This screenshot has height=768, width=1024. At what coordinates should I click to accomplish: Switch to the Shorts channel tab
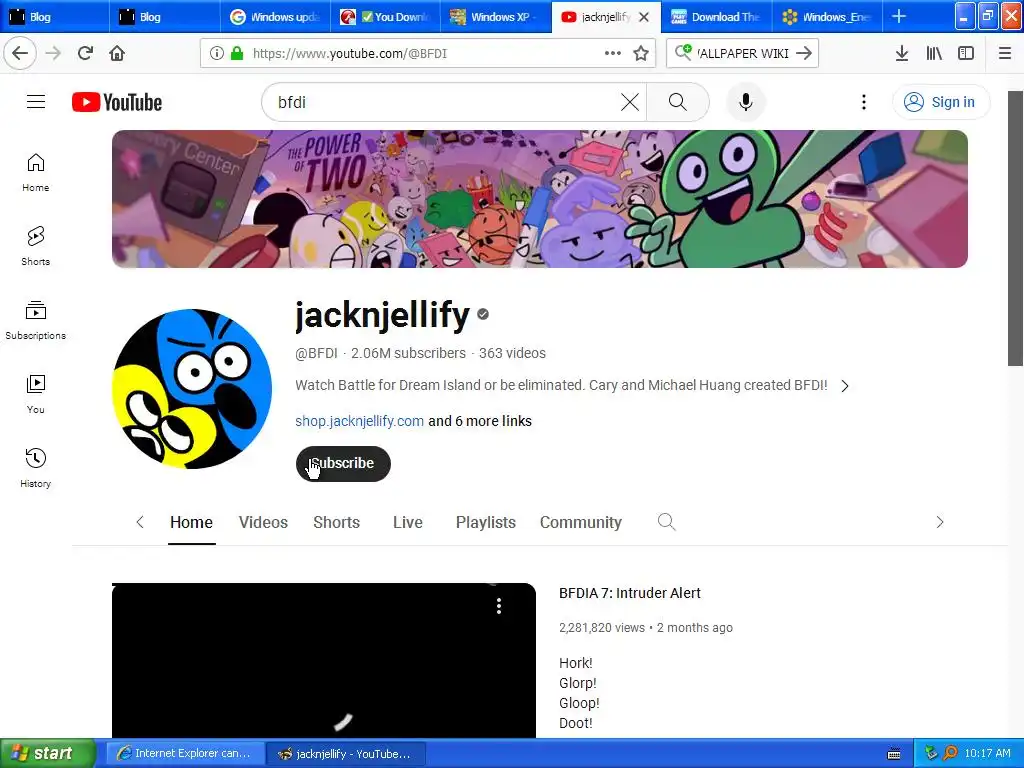click(336, 522)
